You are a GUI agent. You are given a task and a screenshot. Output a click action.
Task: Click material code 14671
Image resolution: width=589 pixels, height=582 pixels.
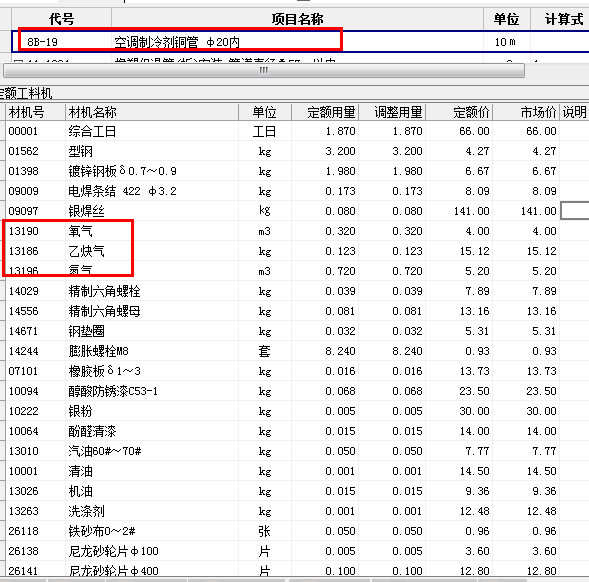23,331
